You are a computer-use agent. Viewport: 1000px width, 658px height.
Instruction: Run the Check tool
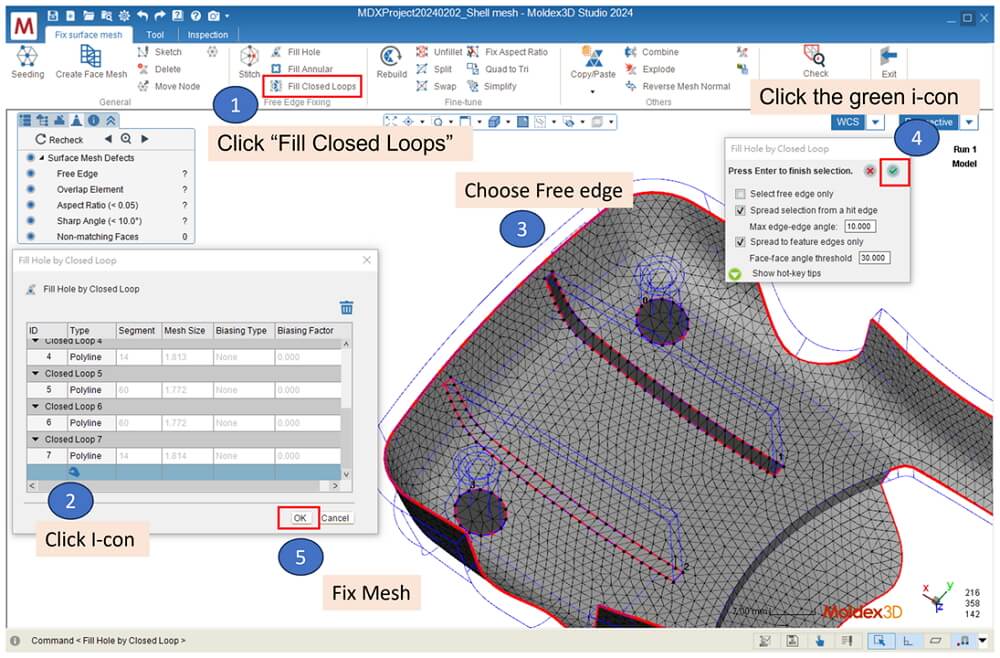[x=814, y=56]
